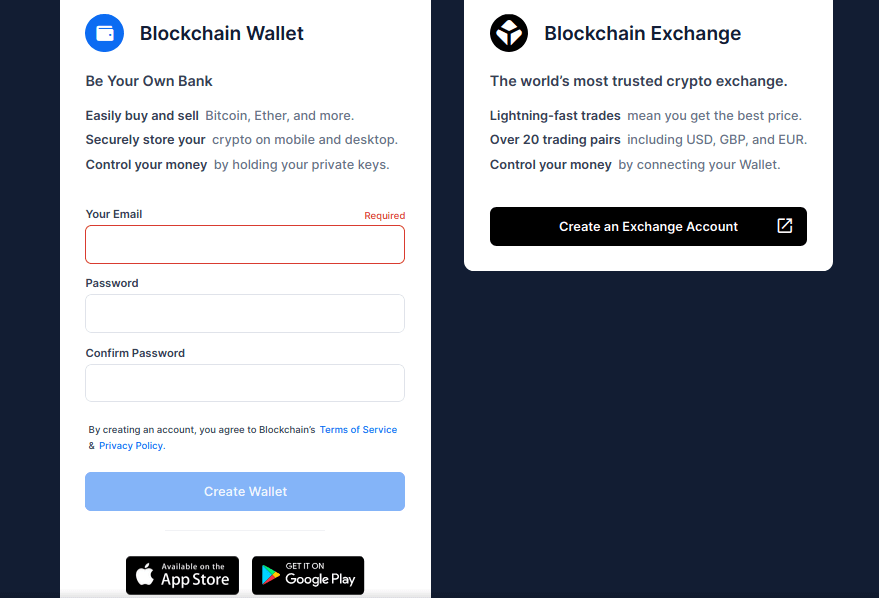Open the Privacy Policy link
This screenshot has width=879, height=598.
(131, 446)
